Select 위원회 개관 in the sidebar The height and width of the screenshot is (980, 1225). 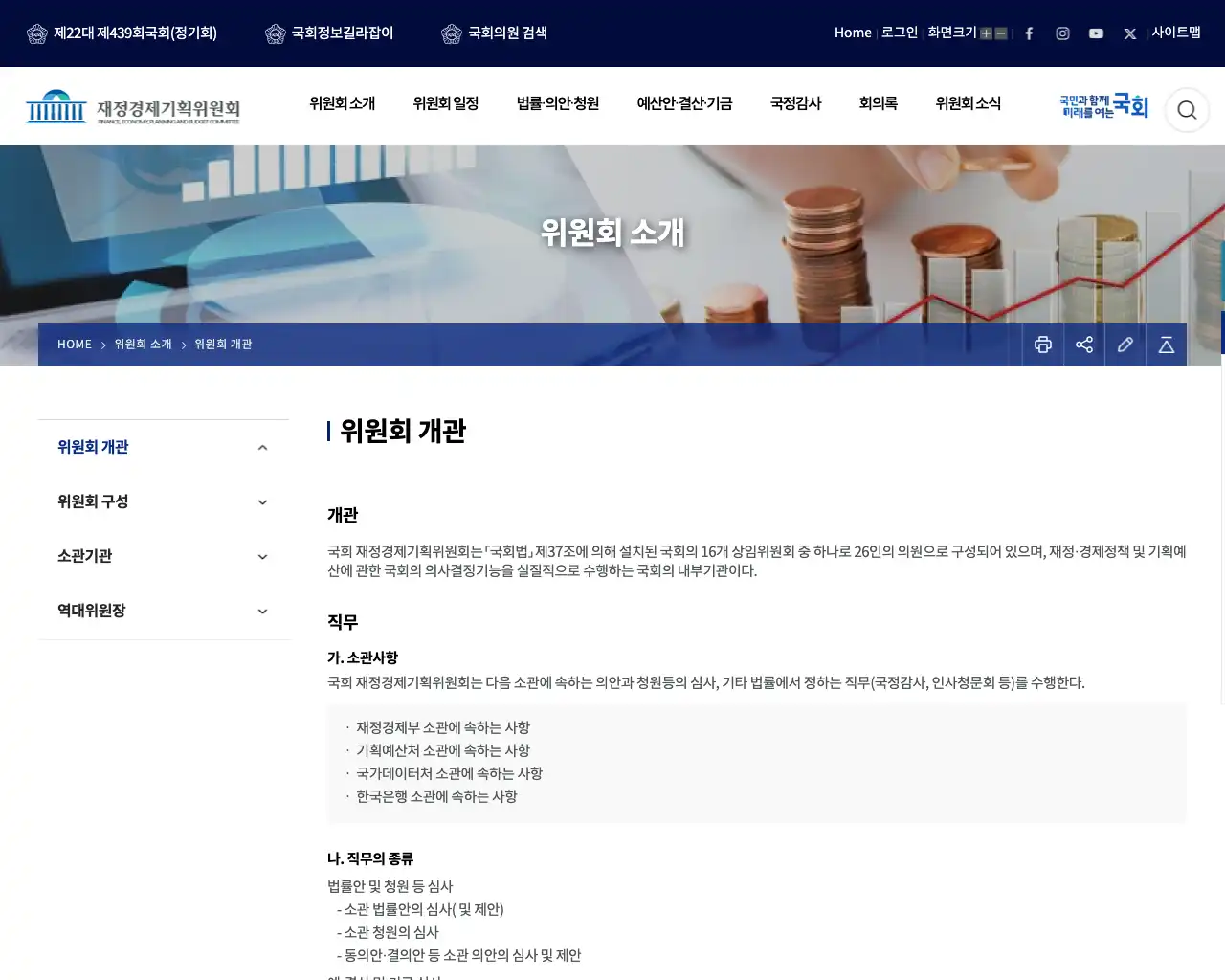tap(93, 447)
